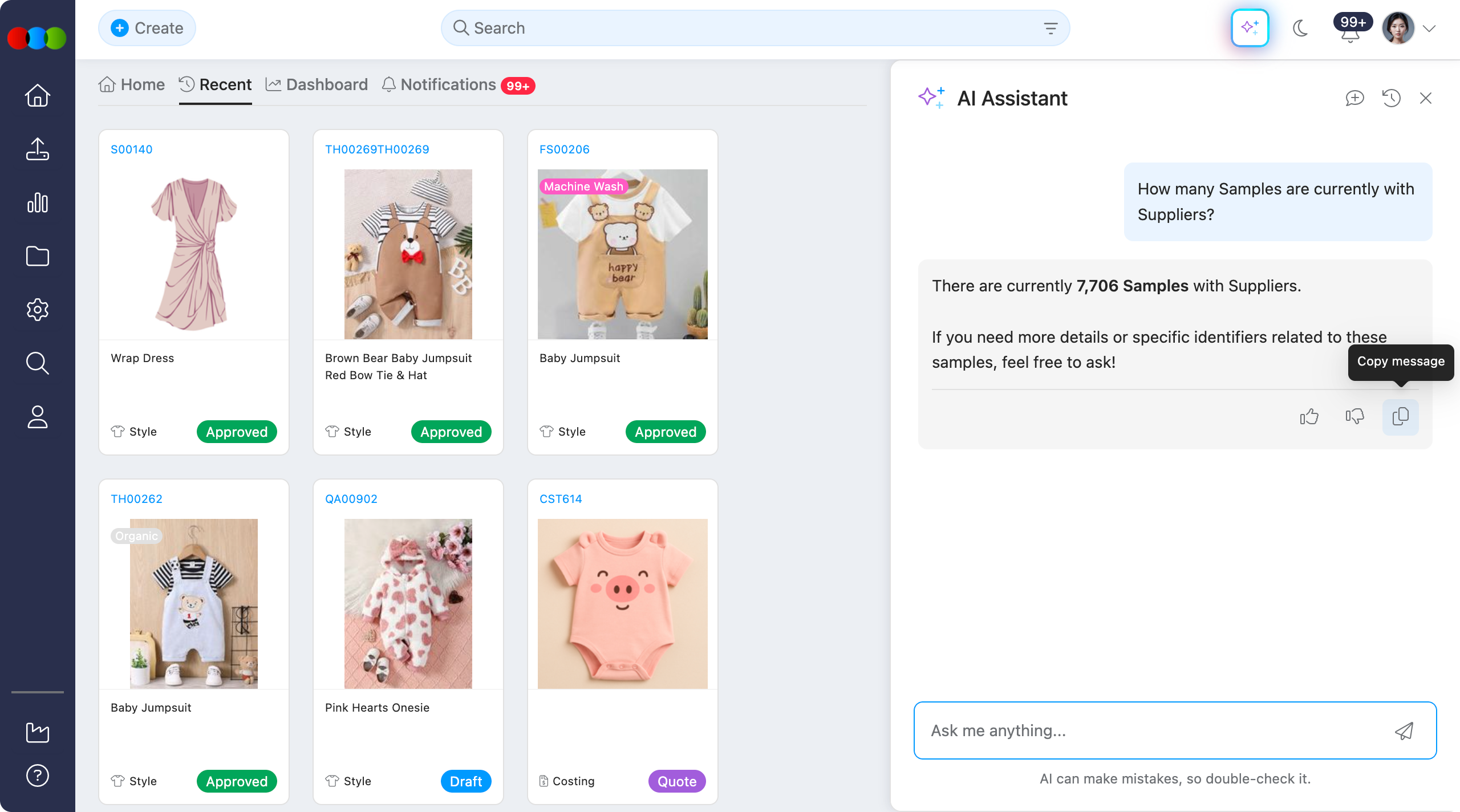Click the Create button

pos(147,28)
